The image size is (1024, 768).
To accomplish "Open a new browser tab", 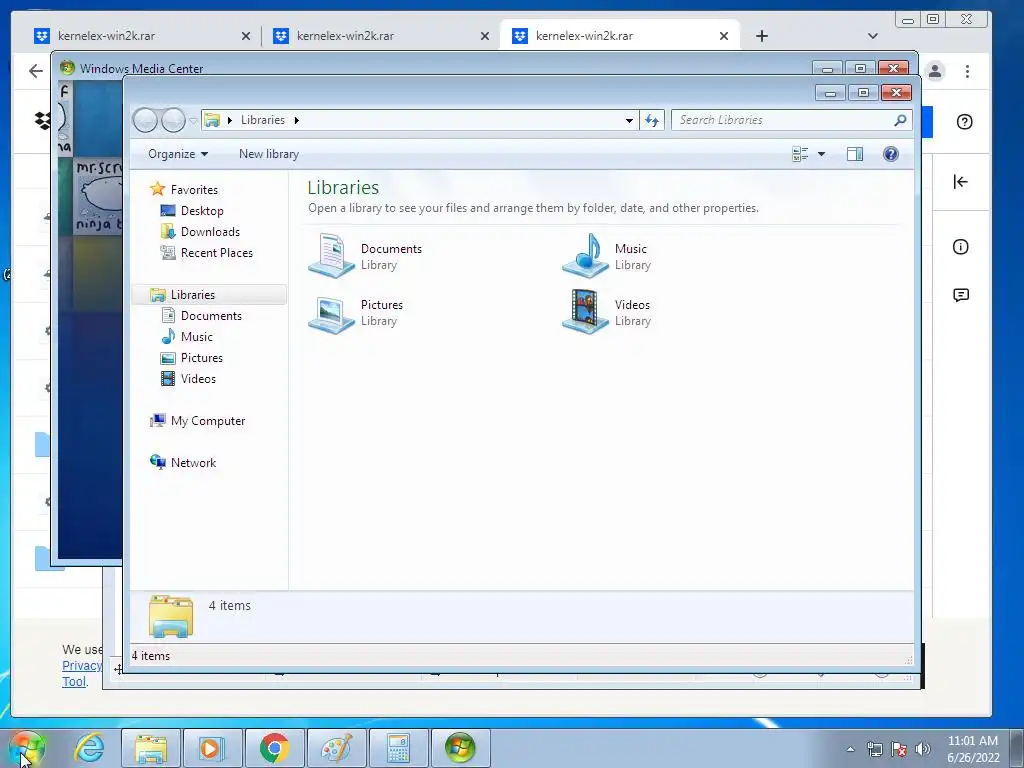I will point(761,36).
